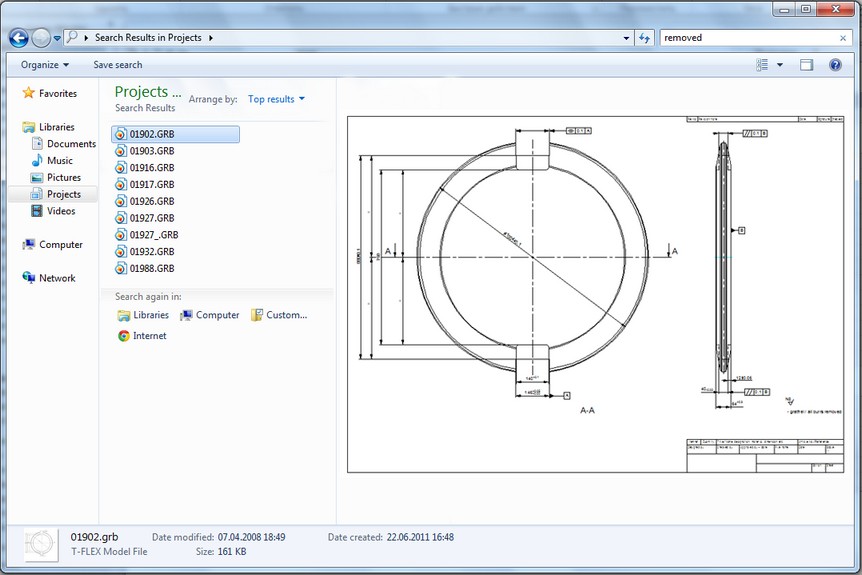Toggle the preview pane button
The width and height of the screenshot is (862, 575).
tap(806, 65)
